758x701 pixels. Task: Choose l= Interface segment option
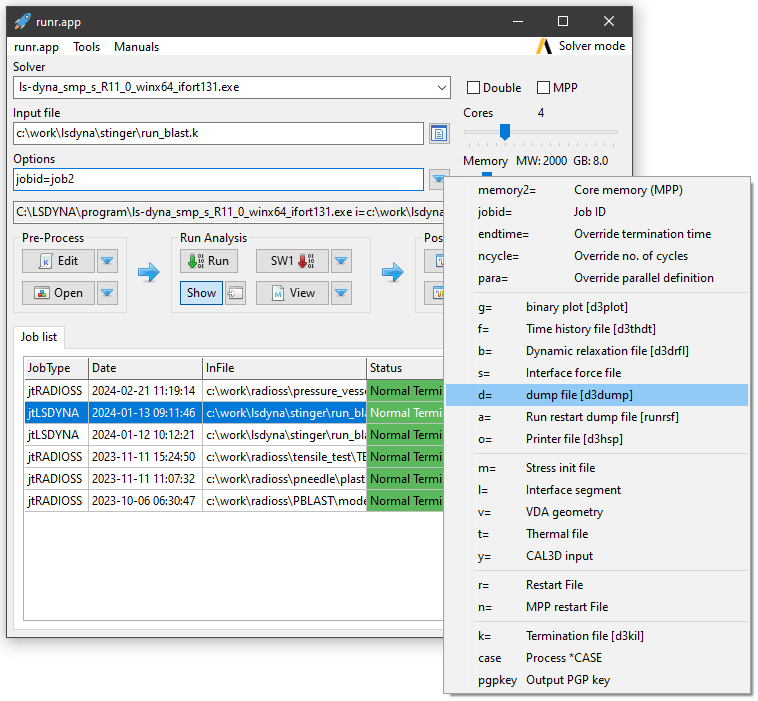click(x=597, y=490)
